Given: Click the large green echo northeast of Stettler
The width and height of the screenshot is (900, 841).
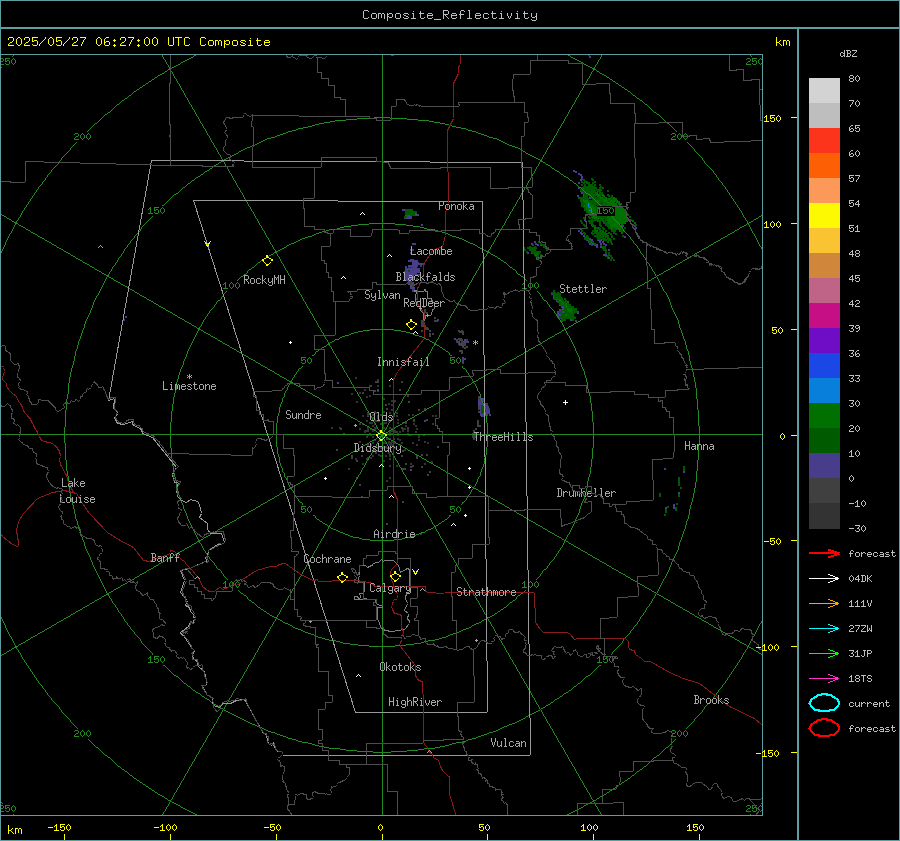Looking at the screenshot, I should (603, 215).
